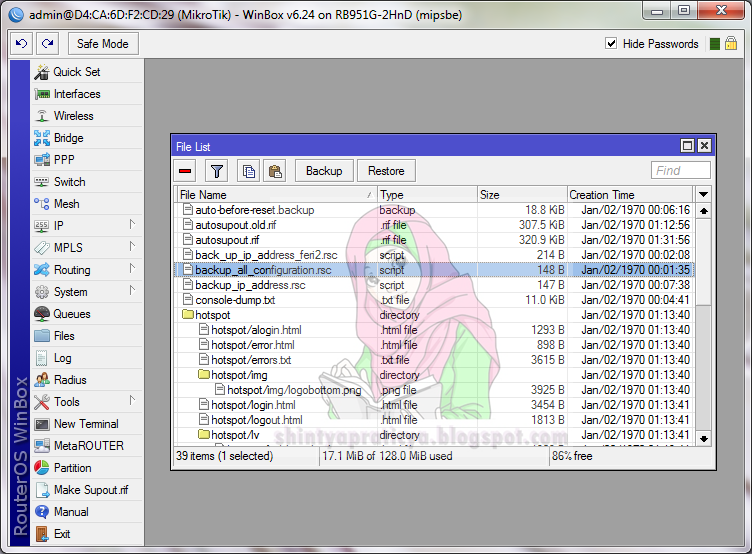Click the Backup button
This screenshot has width=752, height=554.
[x=324, y=171]
